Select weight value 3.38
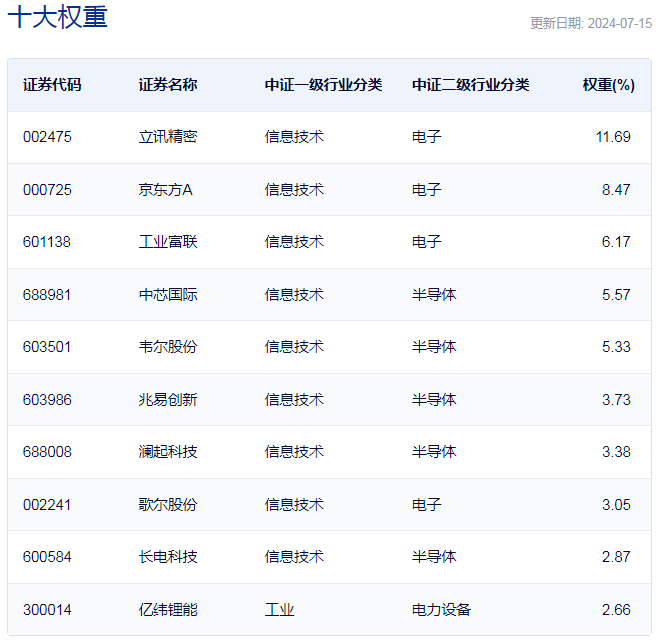Viewport: 660px width, 644px height. point(616,452)
